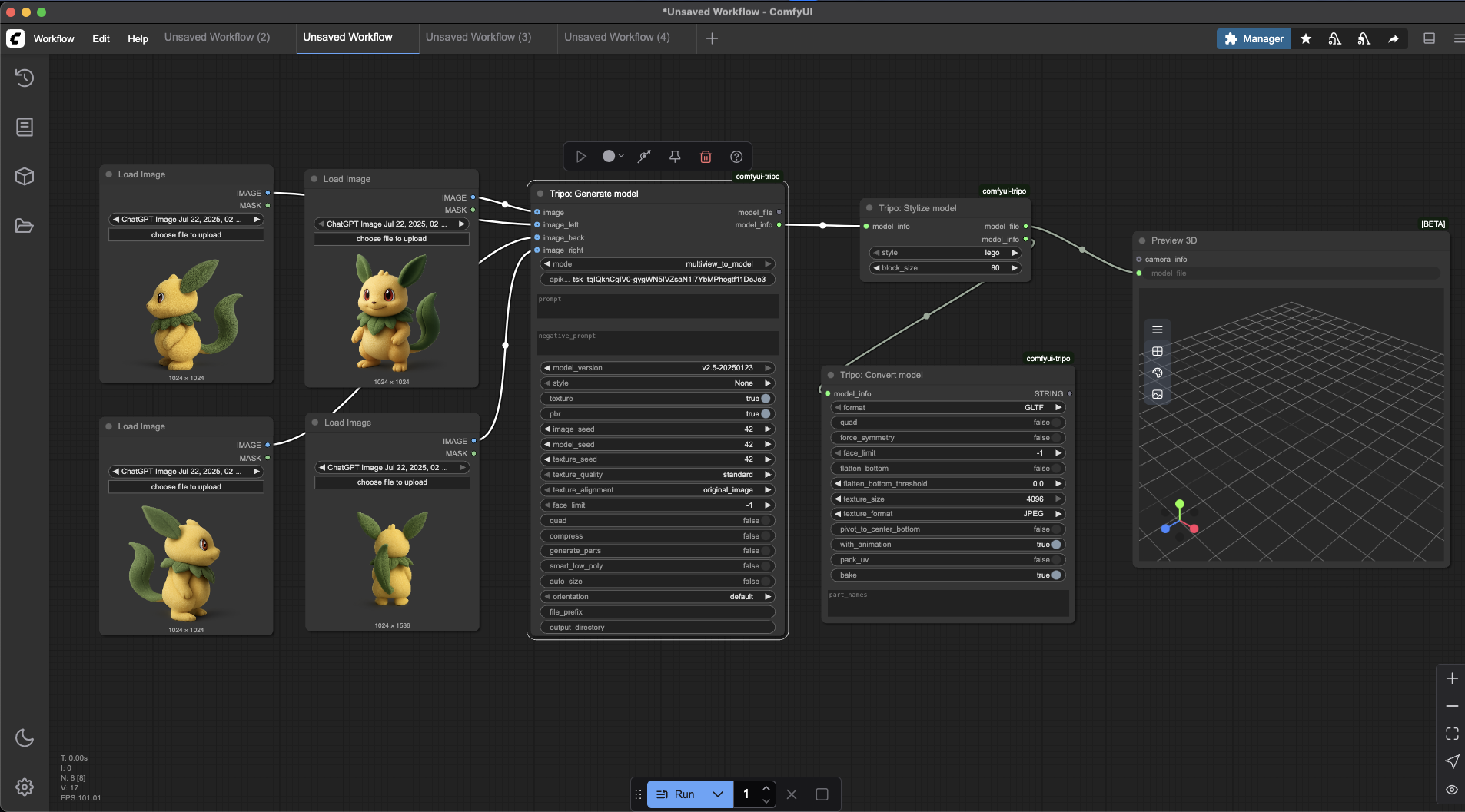This screenshot has width=1465, height=812.
Task: Click the star icon in top bar
Action: 1306,38
